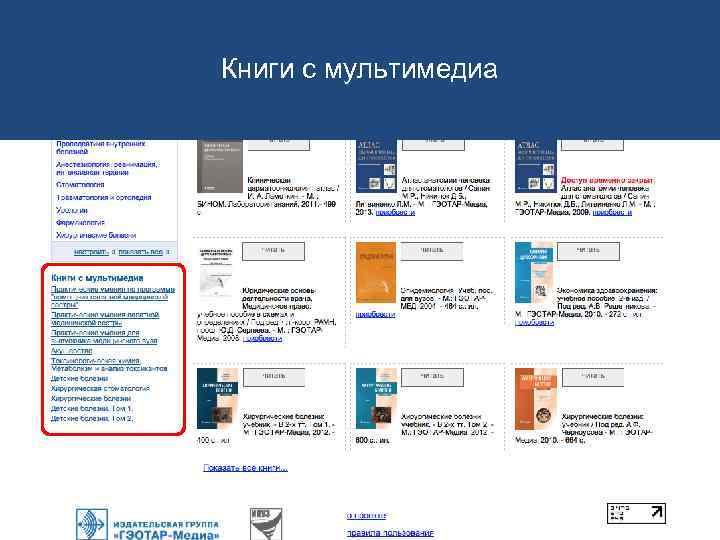Click the counter badge with arrow
The image size is (720, 540).
(636, 512)
